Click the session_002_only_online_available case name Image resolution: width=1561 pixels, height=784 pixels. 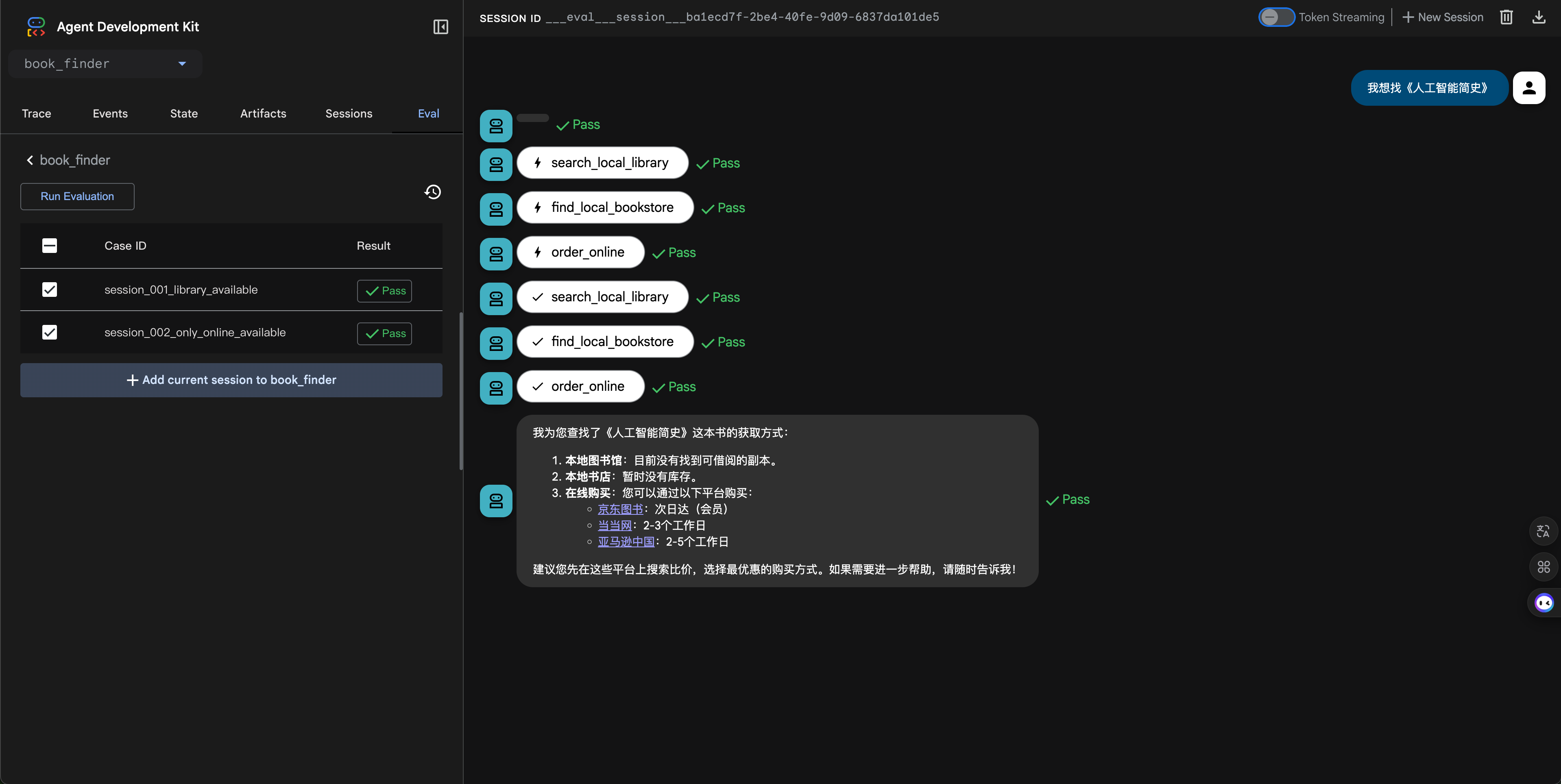pos(194,332)
